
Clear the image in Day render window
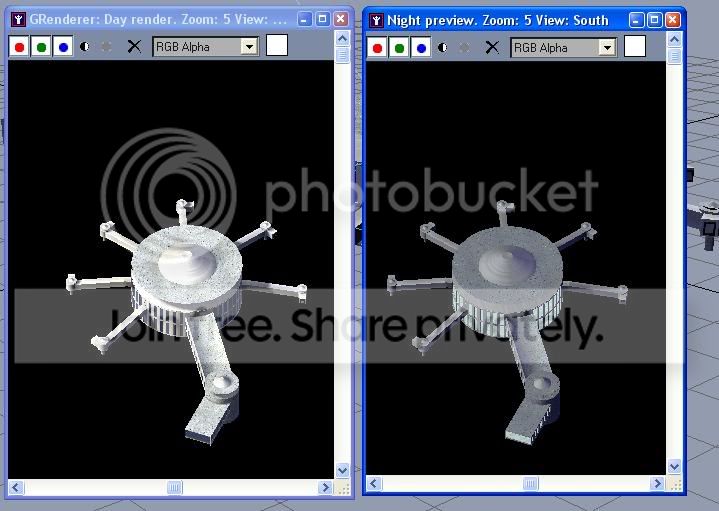pos(134,46)
